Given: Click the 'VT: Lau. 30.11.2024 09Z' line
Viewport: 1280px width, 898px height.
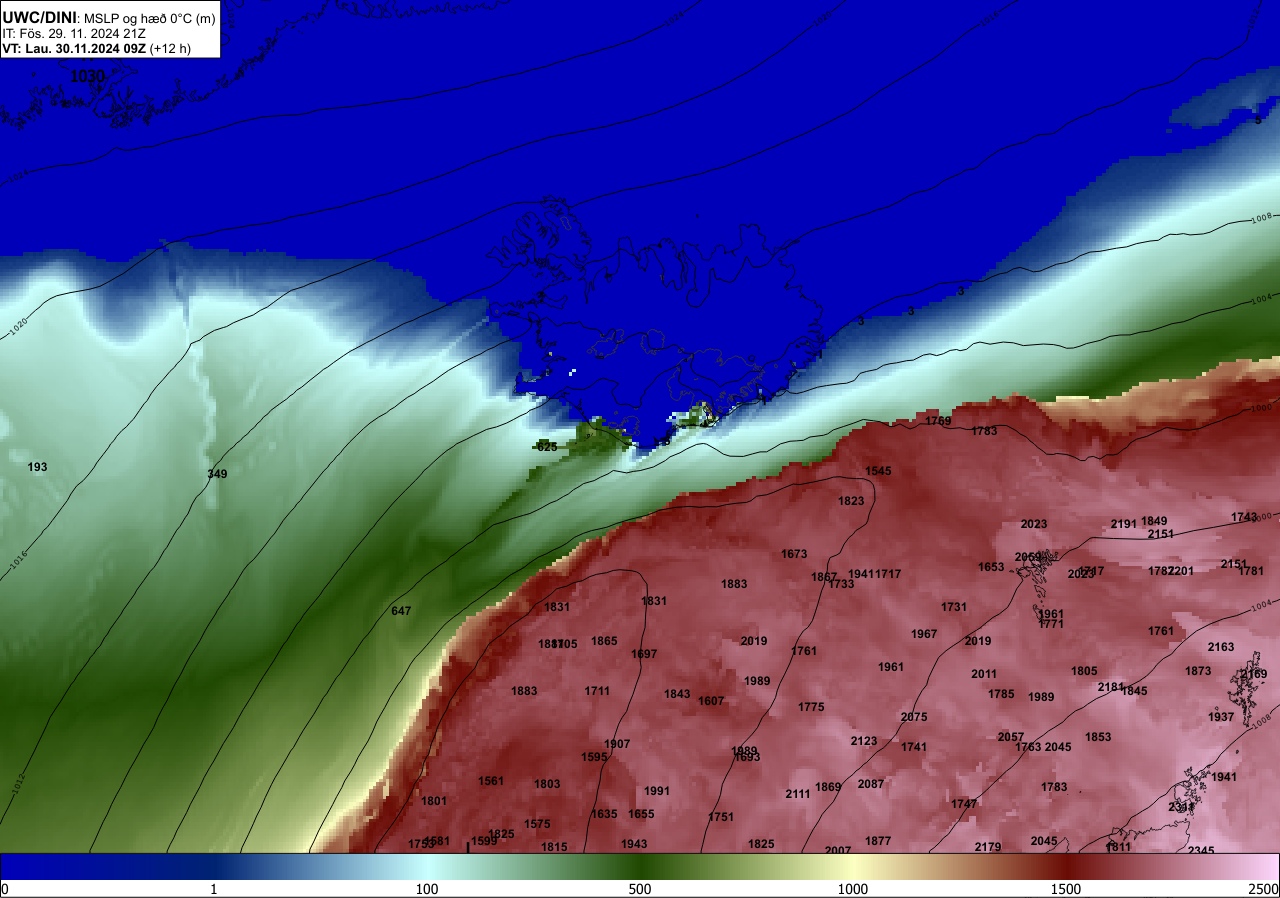Looking at the screenshot, I should 74,48.
